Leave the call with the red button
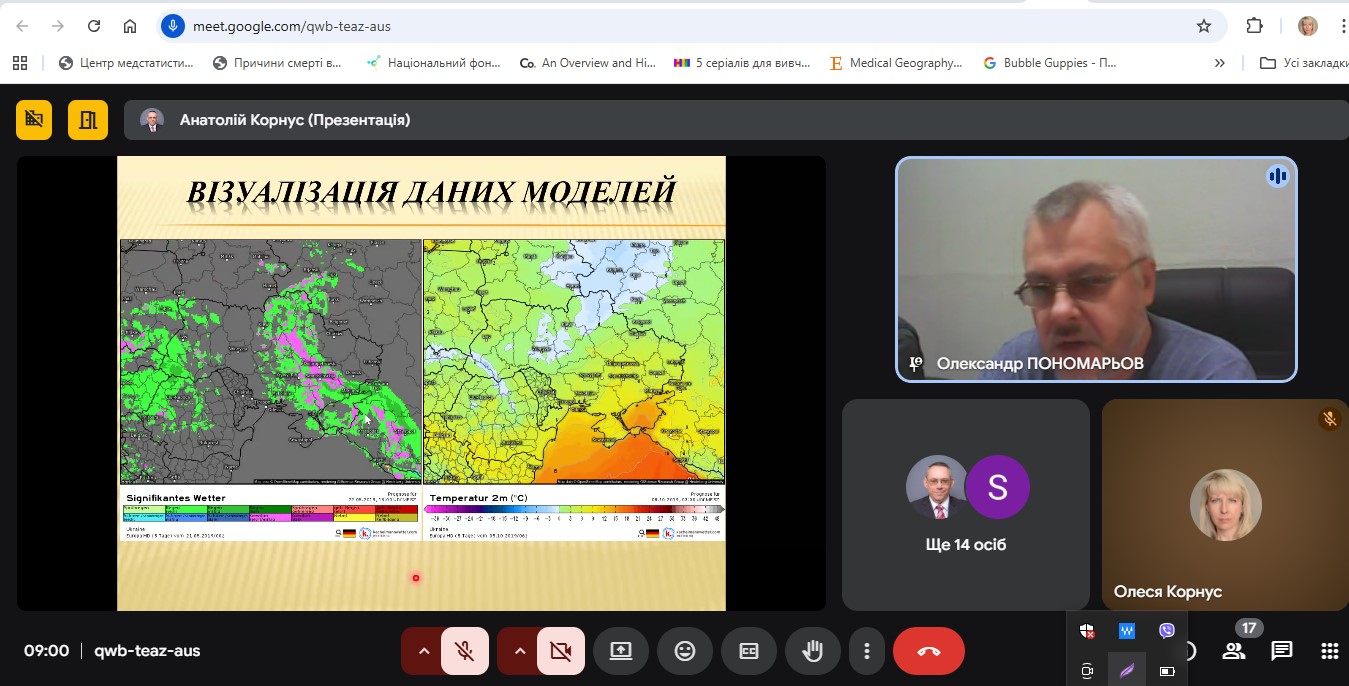 point(928,651)
